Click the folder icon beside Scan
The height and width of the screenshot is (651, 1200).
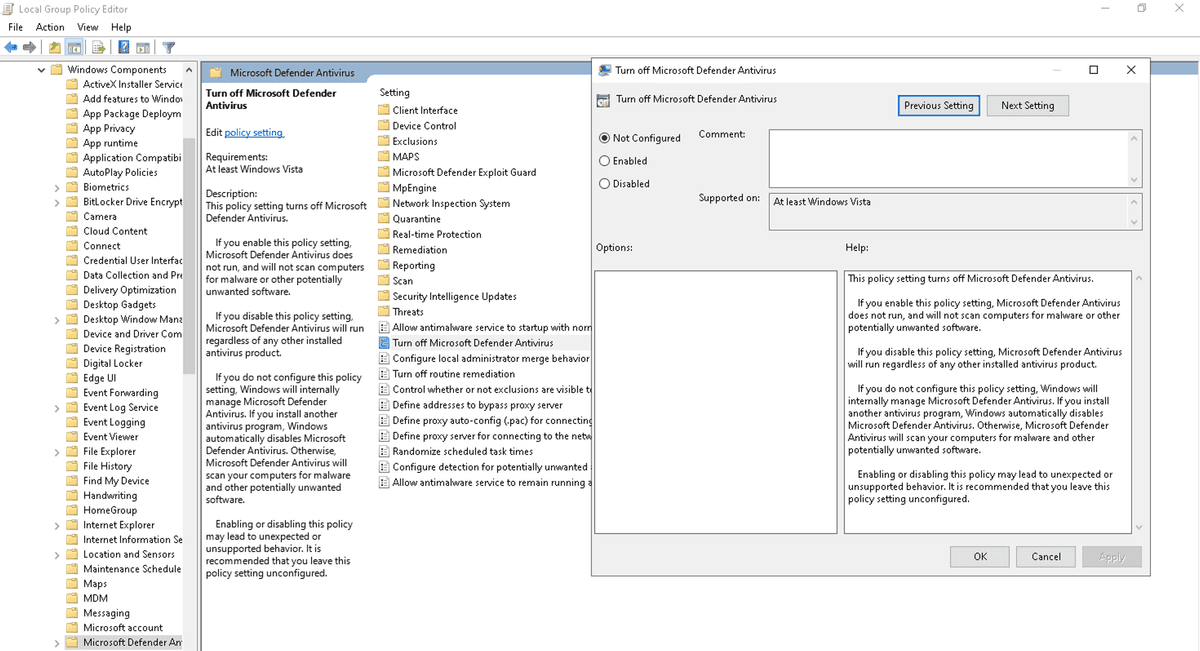tap(384, 281)
